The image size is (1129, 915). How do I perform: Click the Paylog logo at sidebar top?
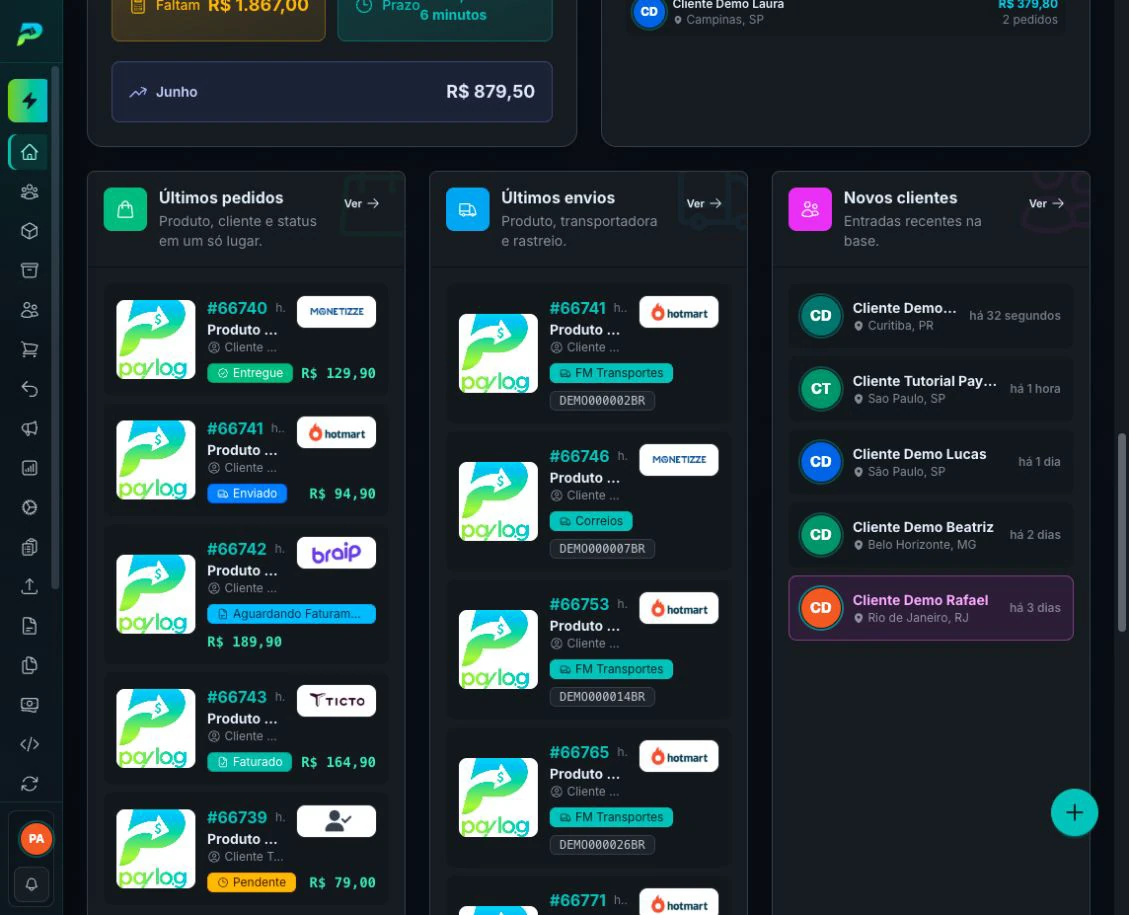pyautogui.click(x=30, y=34)
